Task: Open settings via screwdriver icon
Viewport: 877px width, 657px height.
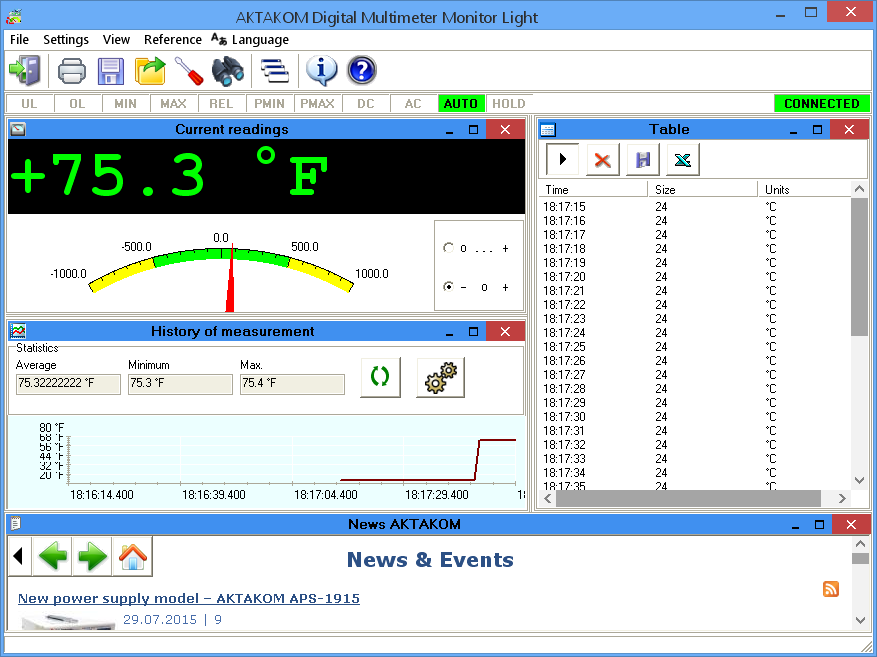Action: click(x=189, y=70)
